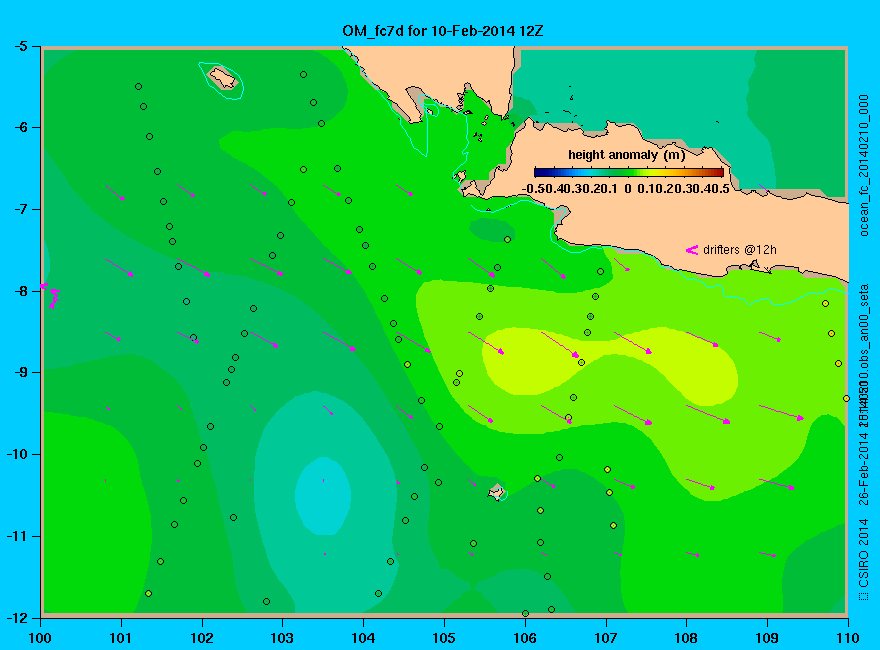This screenshot has width=880, height=650.
Task: Click the magenta drifter arrow legend symbol
Action: tap(691, 250)
